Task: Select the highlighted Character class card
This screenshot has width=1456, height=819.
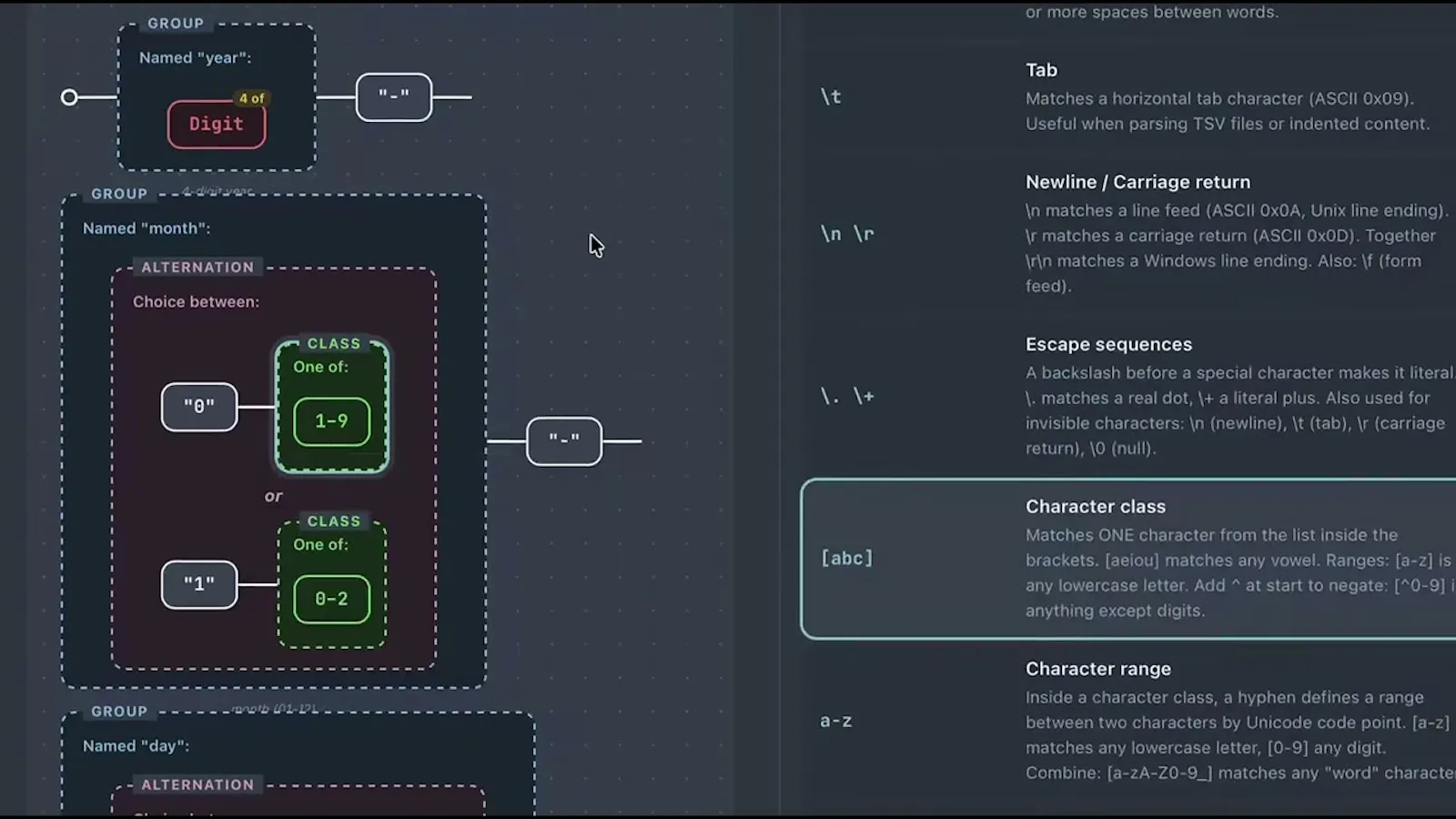Action: [x=1128, y=559]
